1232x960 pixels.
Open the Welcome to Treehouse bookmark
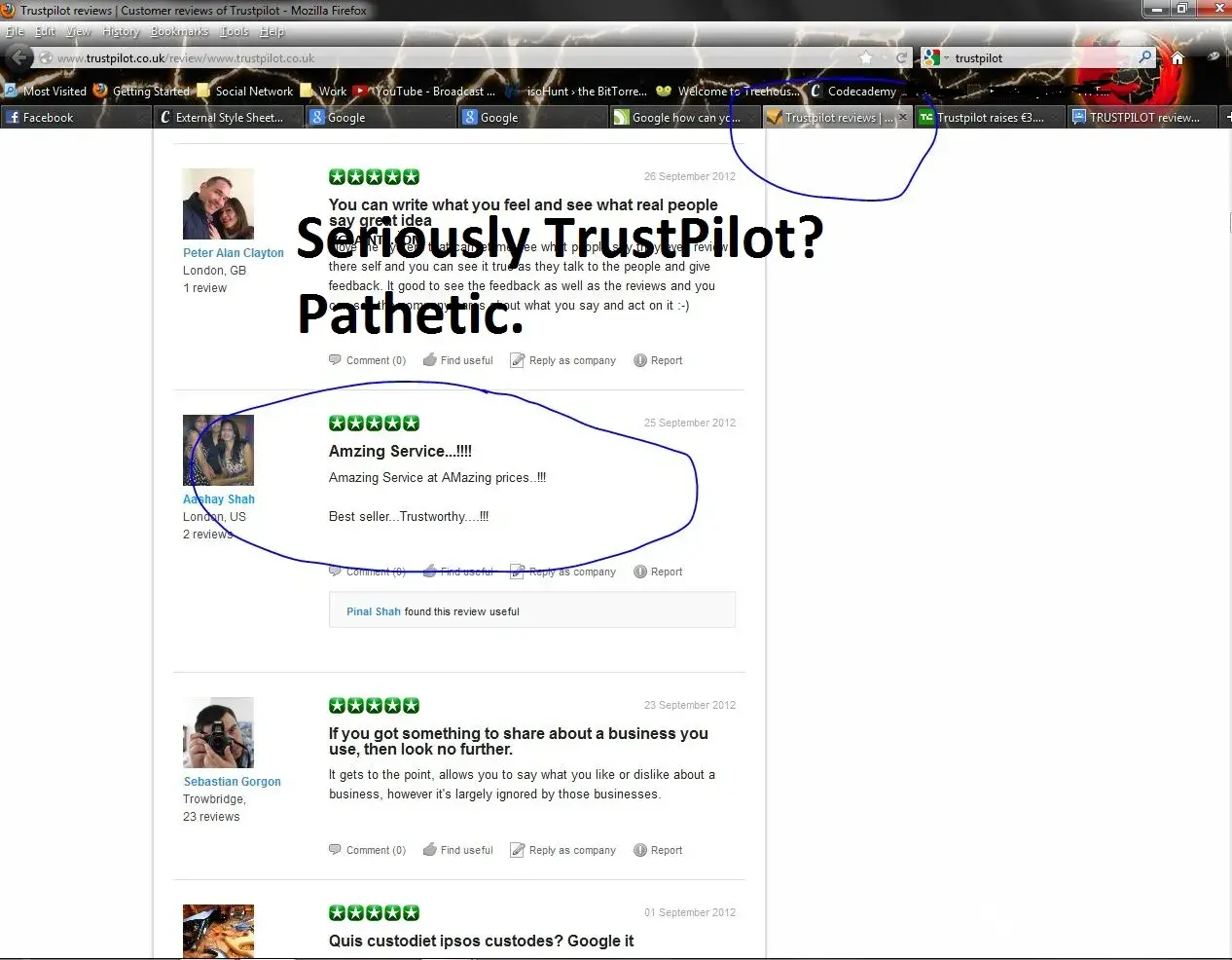click(728, 92)
